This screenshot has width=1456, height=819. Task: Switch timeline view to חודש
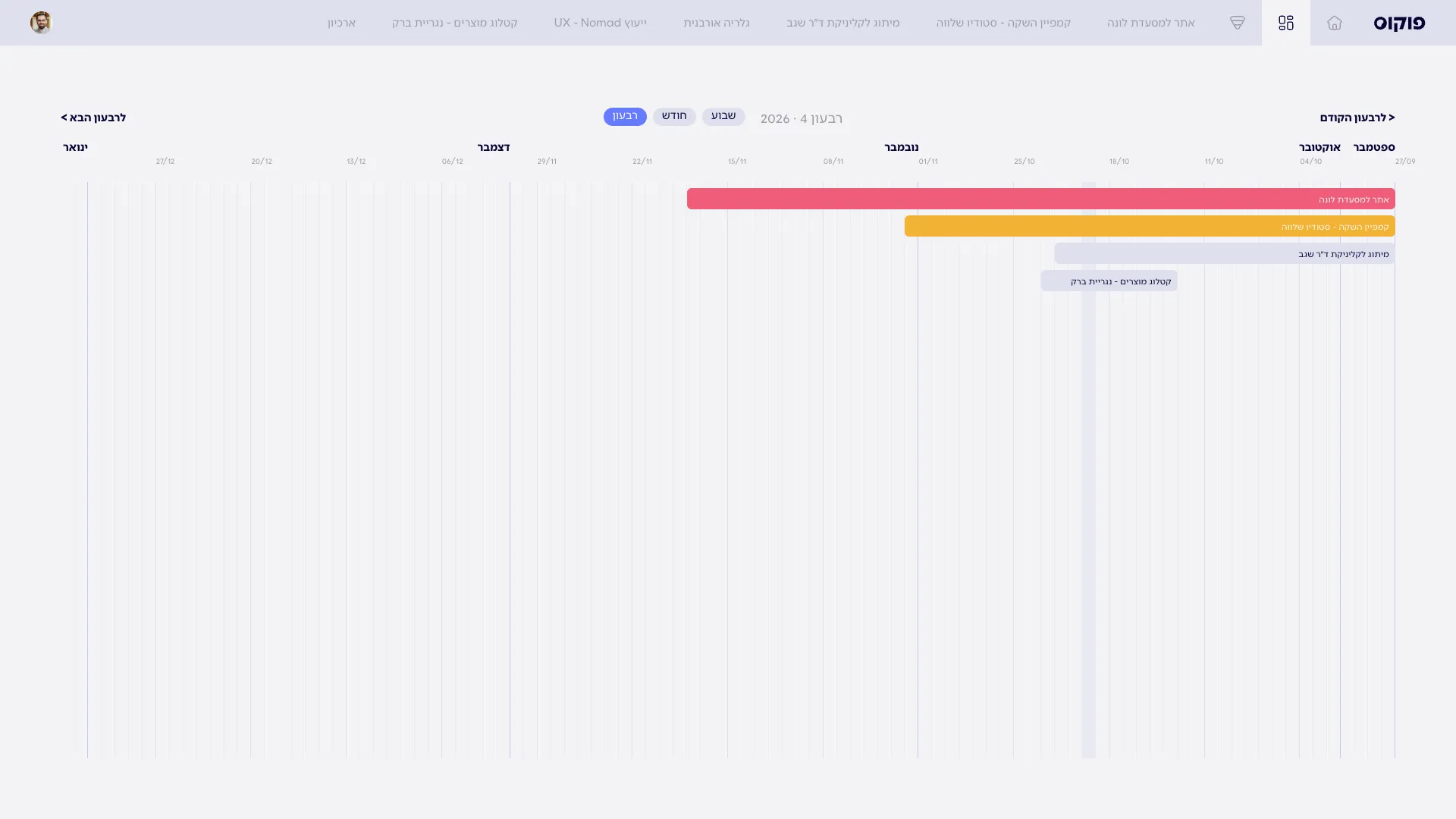coord(674,116)
